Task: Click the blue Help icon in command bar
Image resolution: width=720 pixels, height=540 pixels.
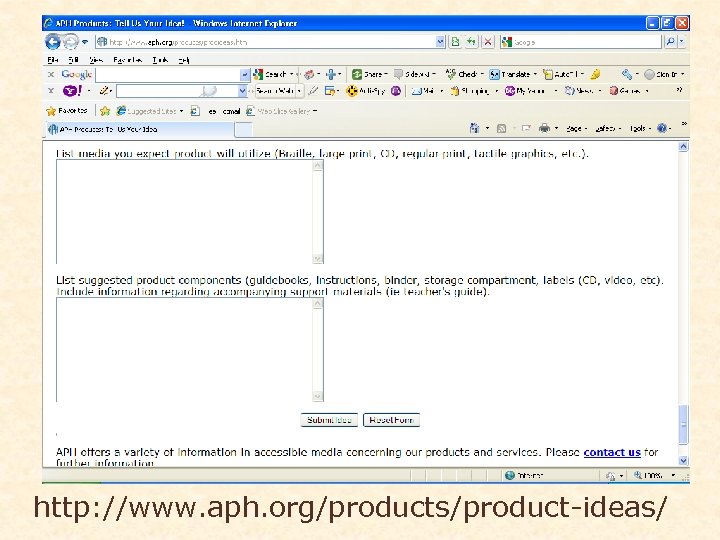Action: 662,128
